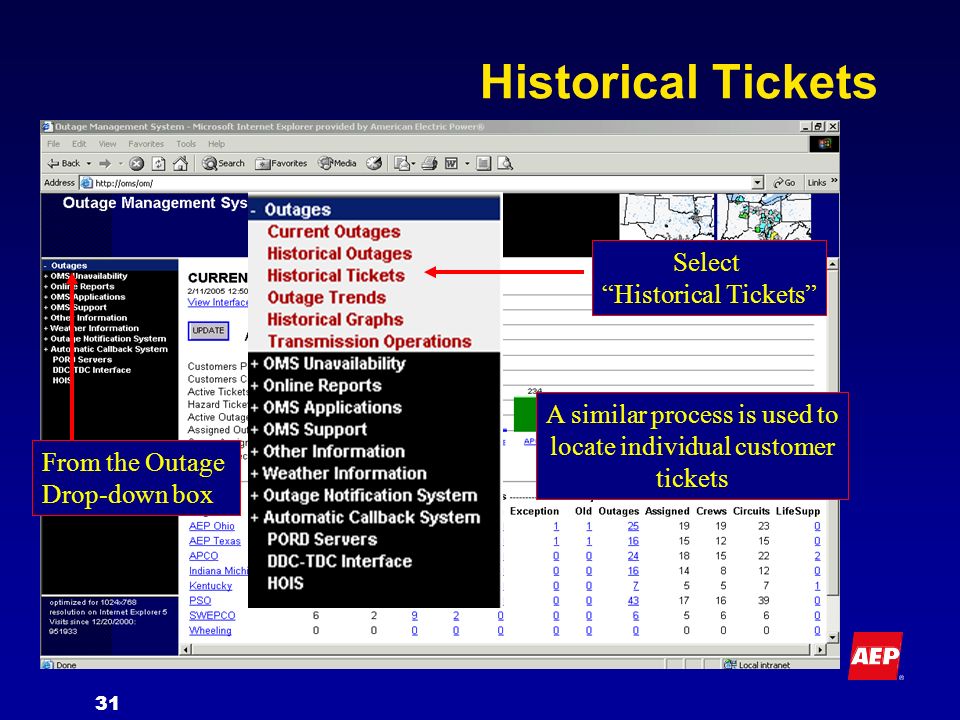Expand OMS Unavailability menu section
The width and height of the screenshot is (960, 720).
coord(328,364)
